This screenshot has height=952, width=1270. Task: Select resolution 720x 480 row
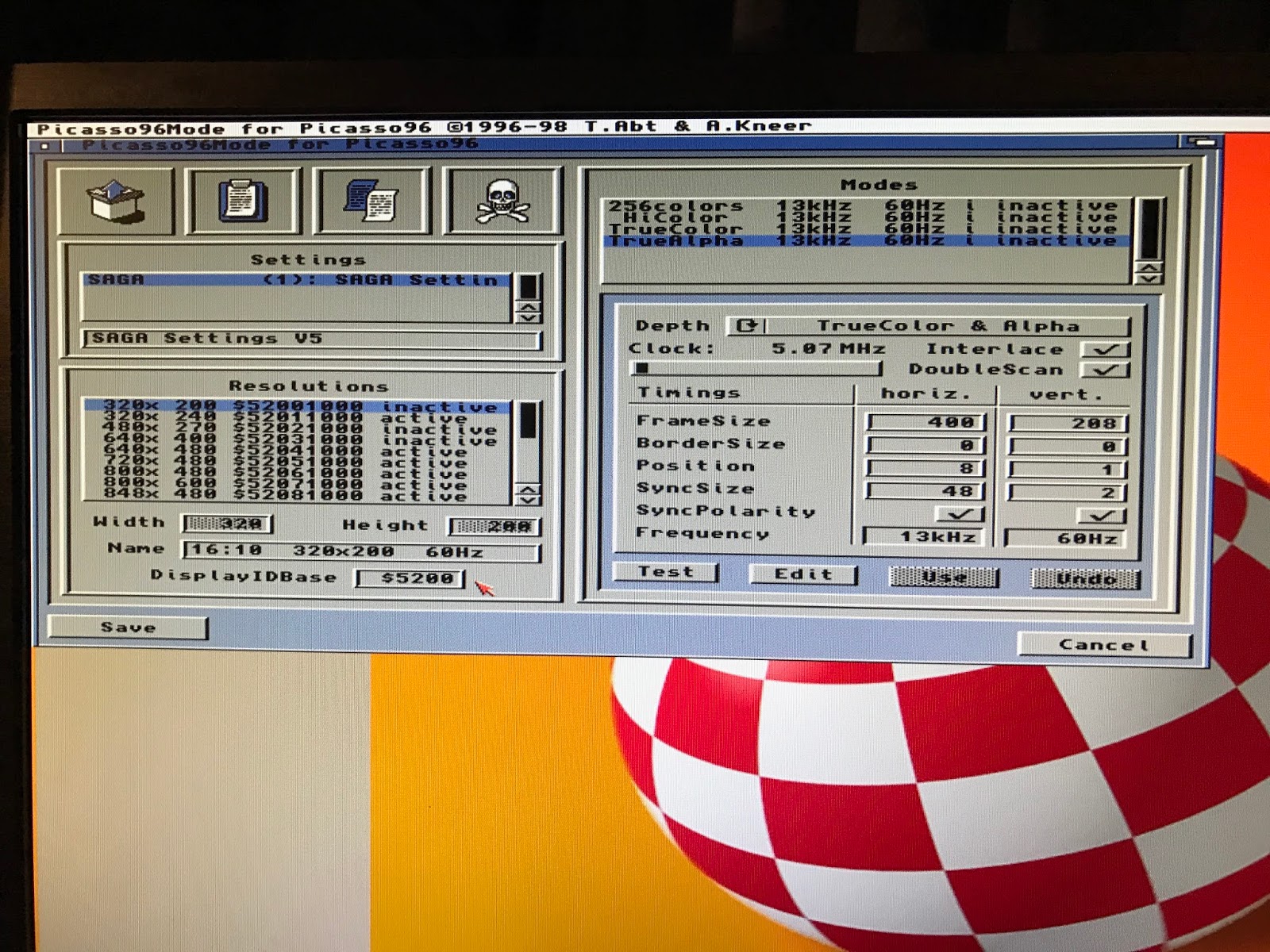pos(298,462)
